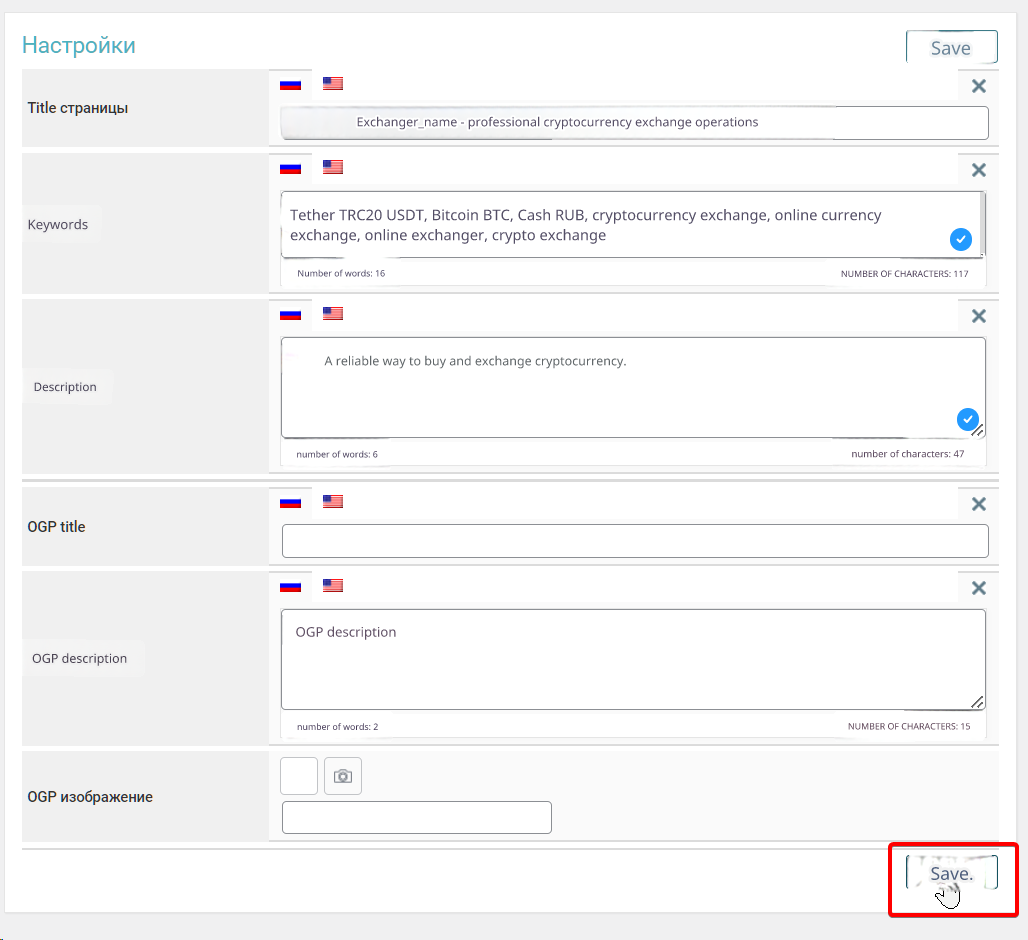Switch Description to English via US flag
Image resolution: width=1028 pixels, height=940 pixels.
click(x=333, y=313)
